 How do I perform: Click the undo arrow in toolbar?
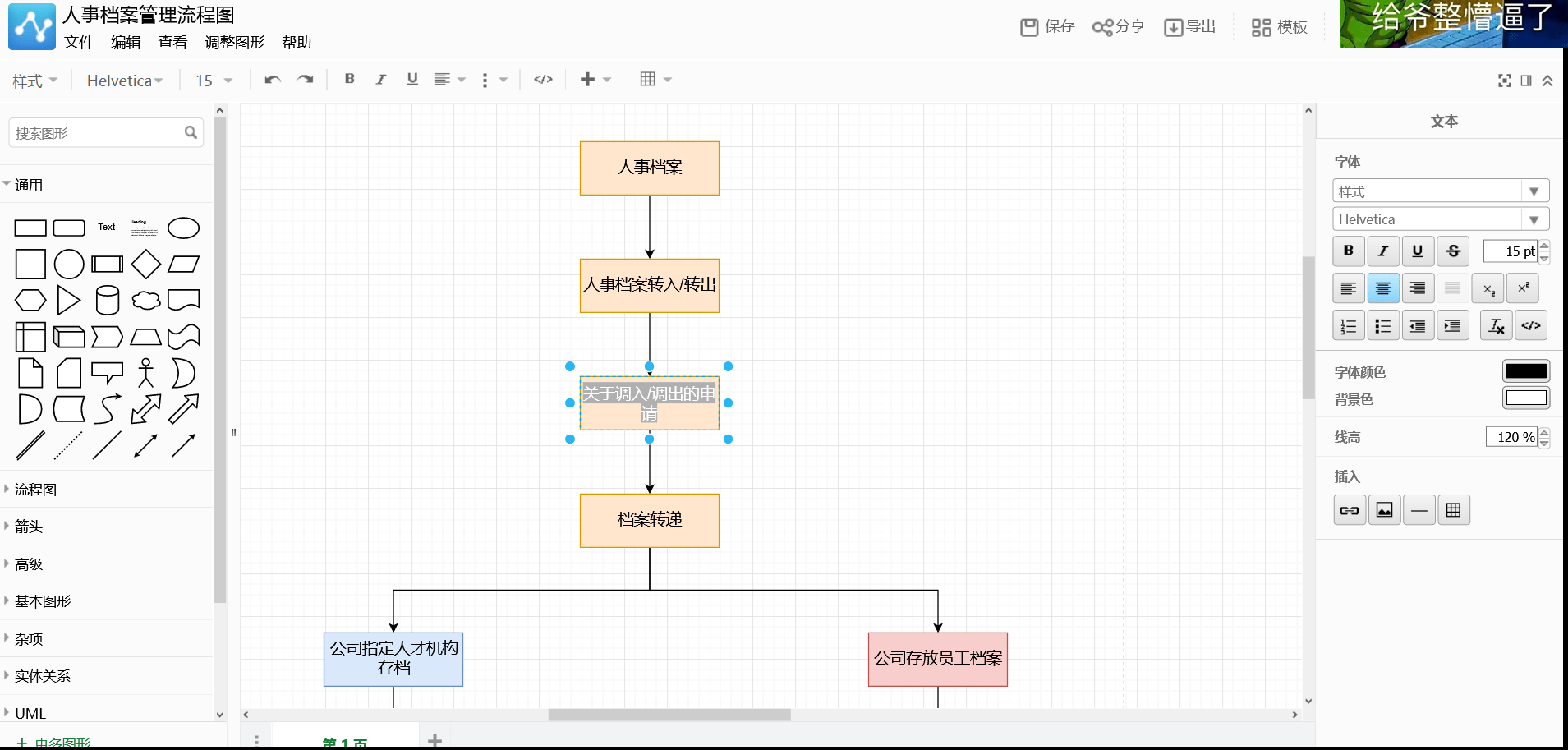[x=273, y=80]
